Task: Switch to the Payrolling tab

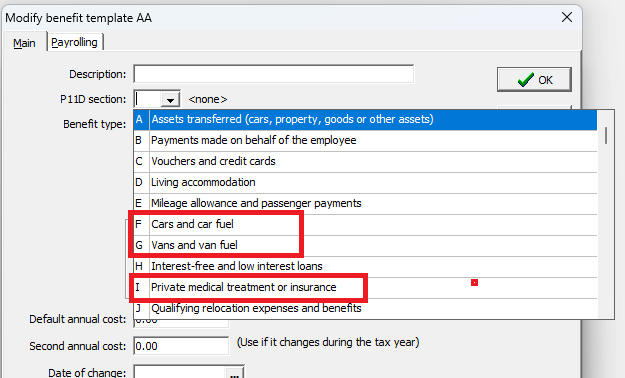Action: pyautogui.click(x=75, y=42)
